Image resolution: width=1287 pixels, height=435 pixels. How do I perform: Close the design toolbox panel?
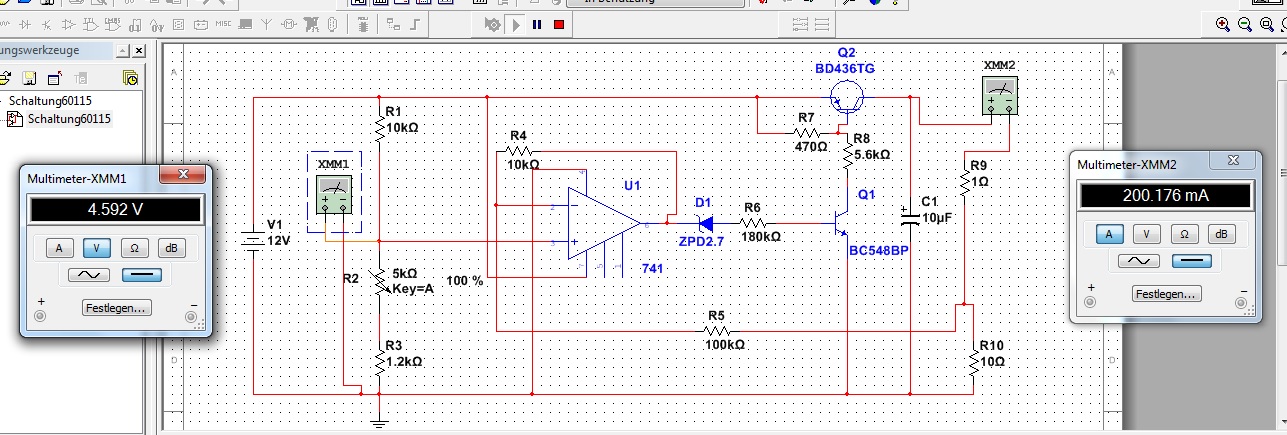[x=138, y=50]
